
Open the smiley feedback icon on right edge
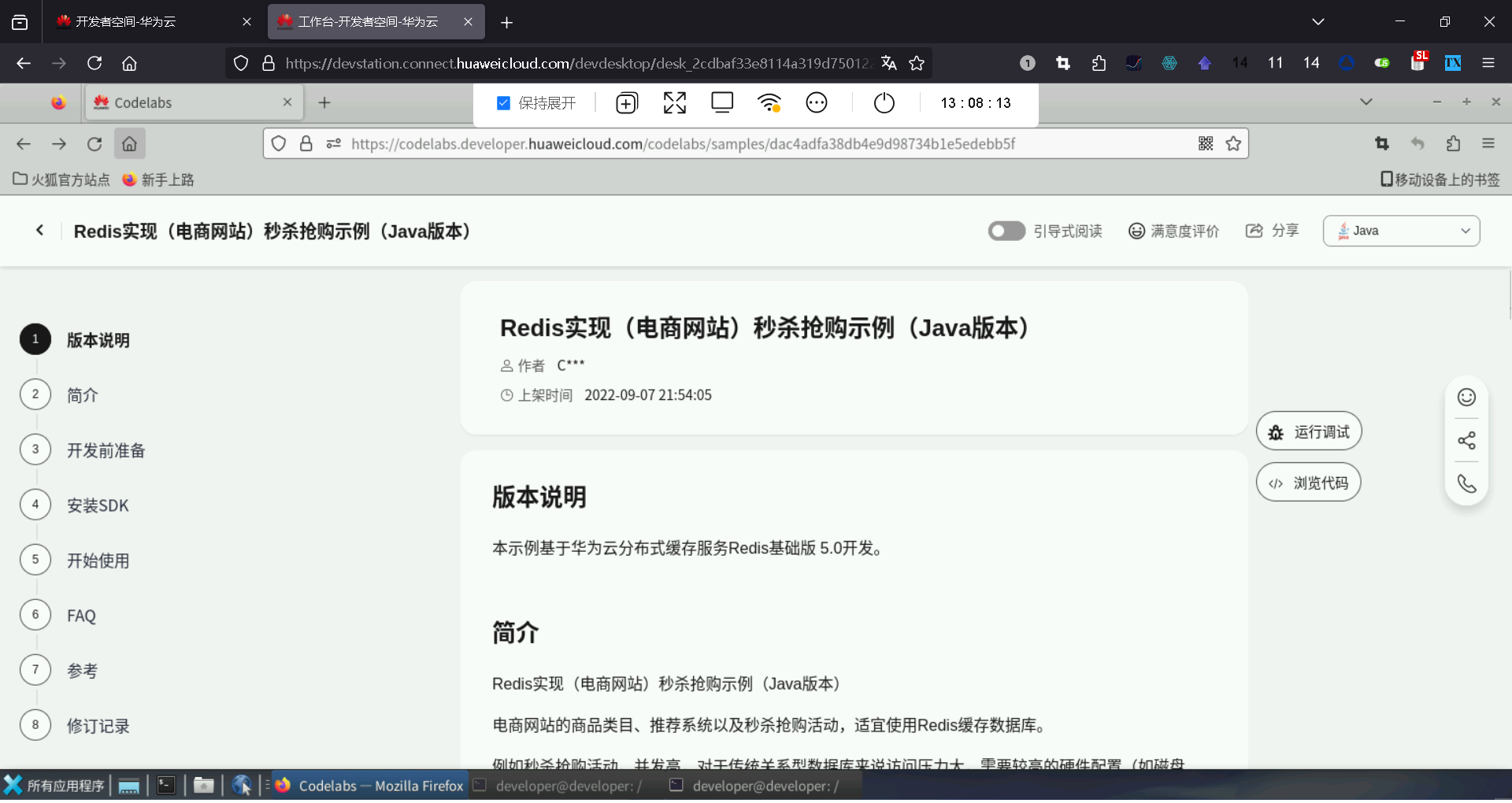[x=1466, y=397]
